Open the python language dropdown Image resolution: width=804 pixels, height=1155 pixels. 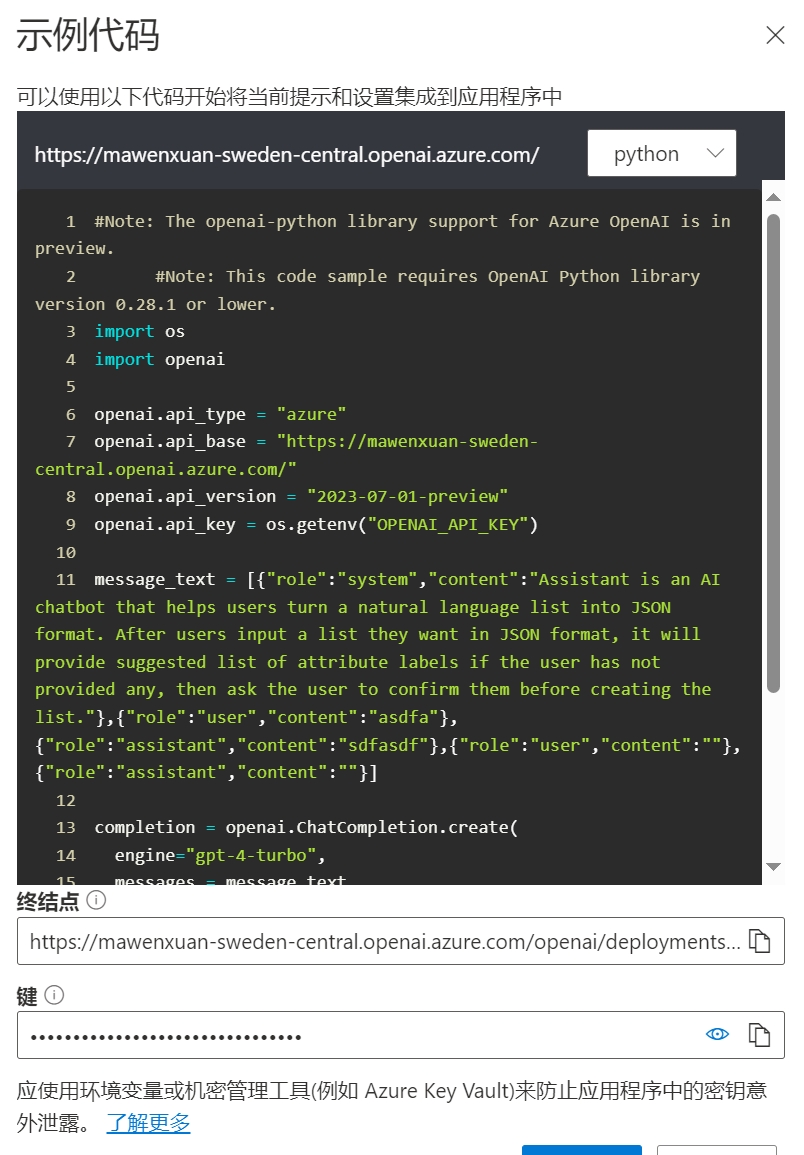[x=661, y=153]
